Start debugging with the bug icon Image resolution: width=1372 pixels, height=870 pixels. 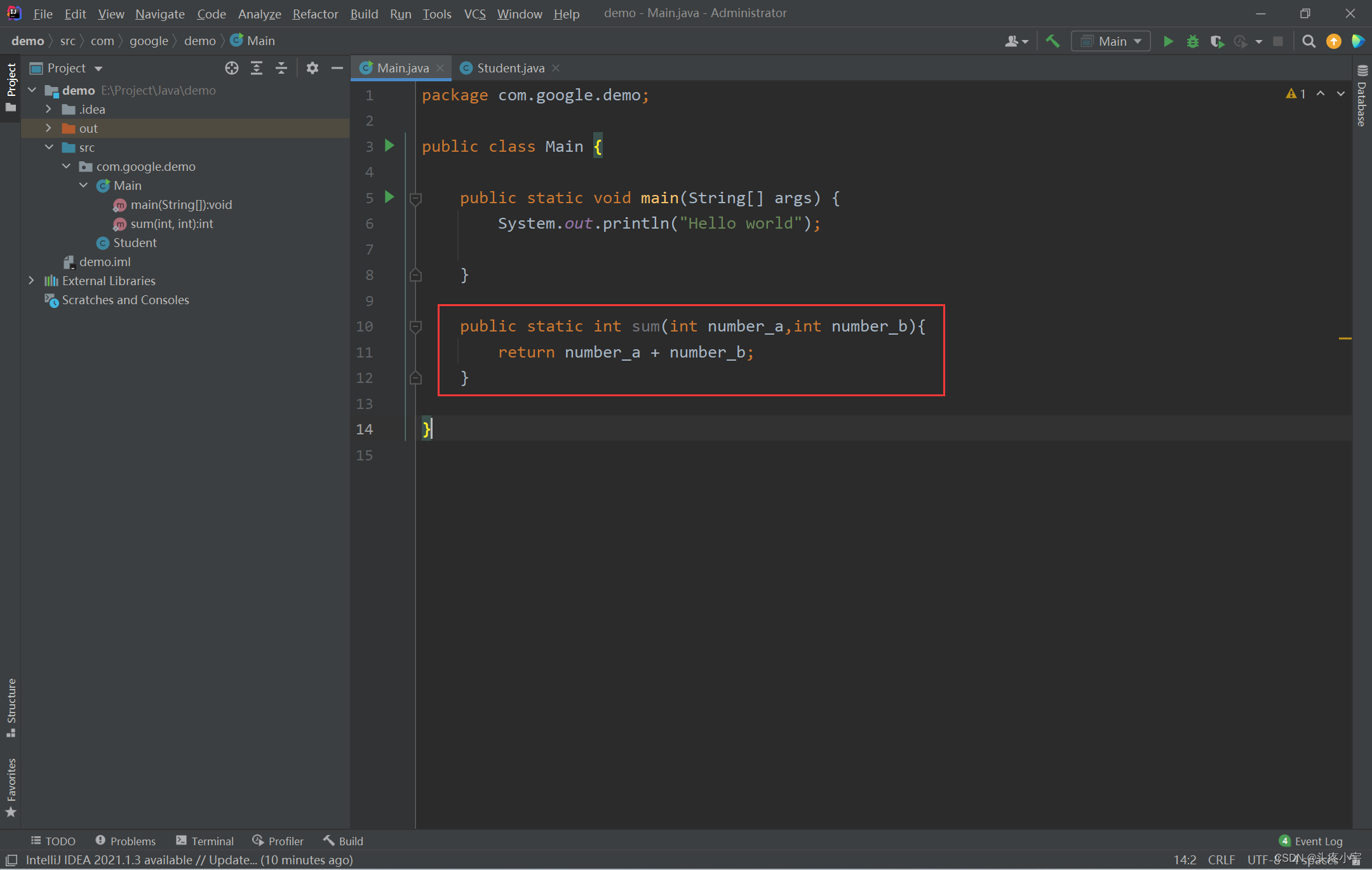[x=1192, y=41]
